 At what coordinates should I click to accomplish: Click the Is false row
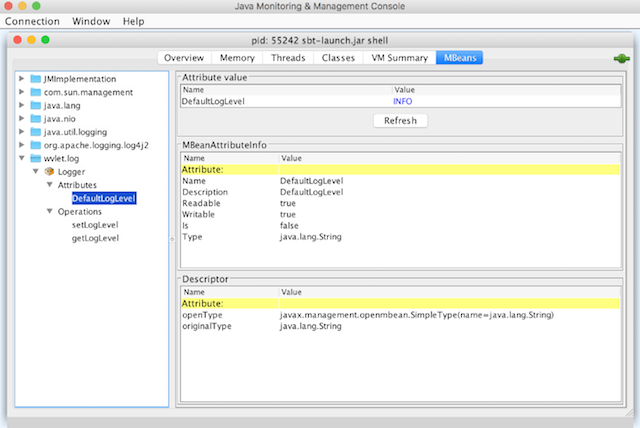tap(400, 226)
